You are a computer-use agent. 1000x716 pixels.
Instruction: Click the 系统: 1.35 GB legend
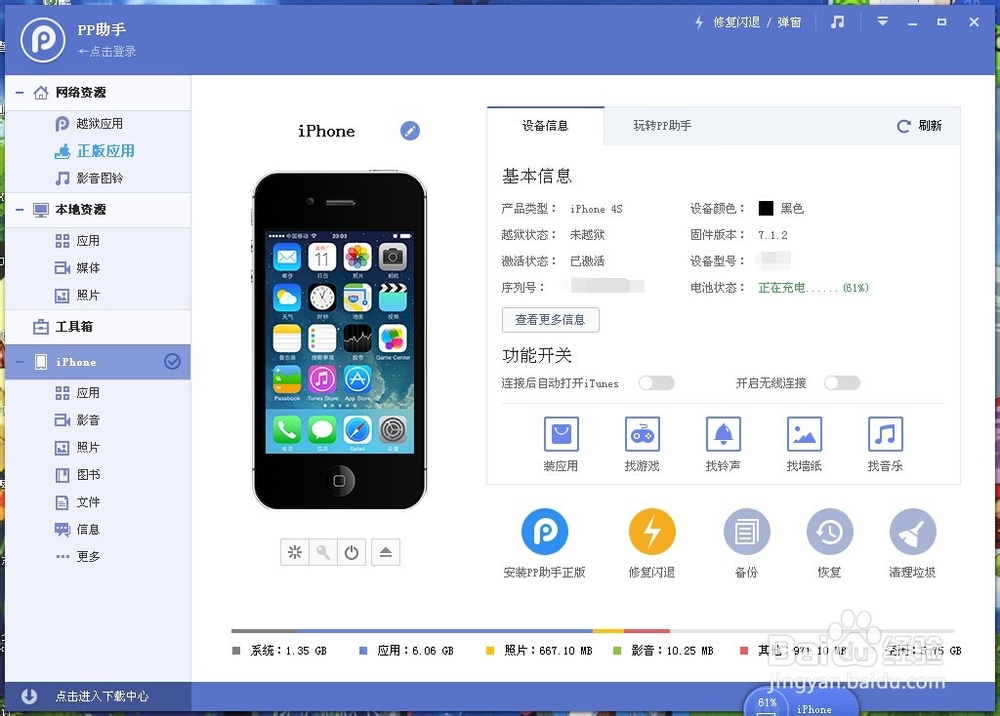tap(280, 651)
